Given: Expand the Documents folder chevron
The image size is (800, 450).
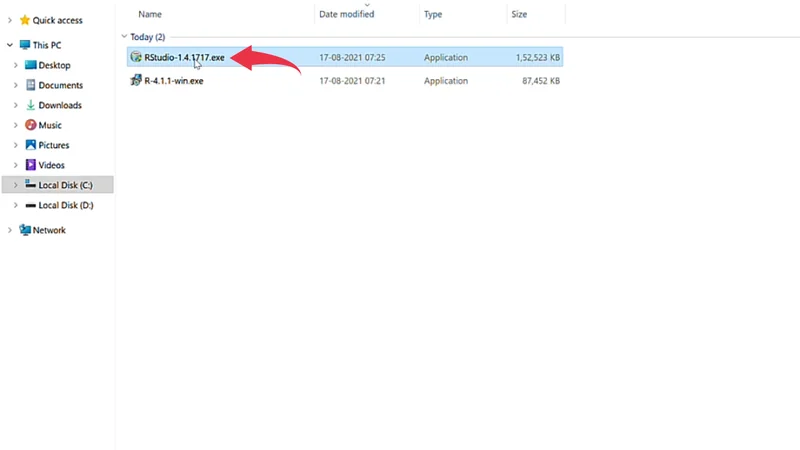Looking at the screenshot, I should click(x=16, y=85).
